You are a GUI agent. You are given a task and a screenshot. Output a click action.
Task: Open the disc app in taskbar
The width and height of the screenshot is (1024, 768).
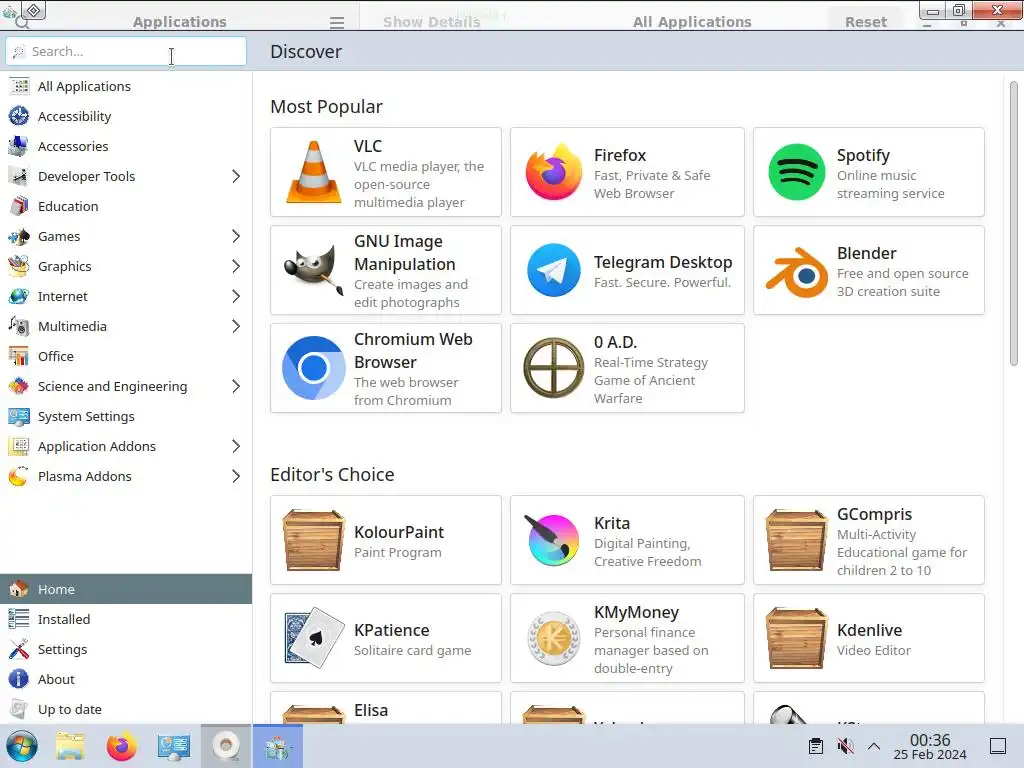click(226, 746)
